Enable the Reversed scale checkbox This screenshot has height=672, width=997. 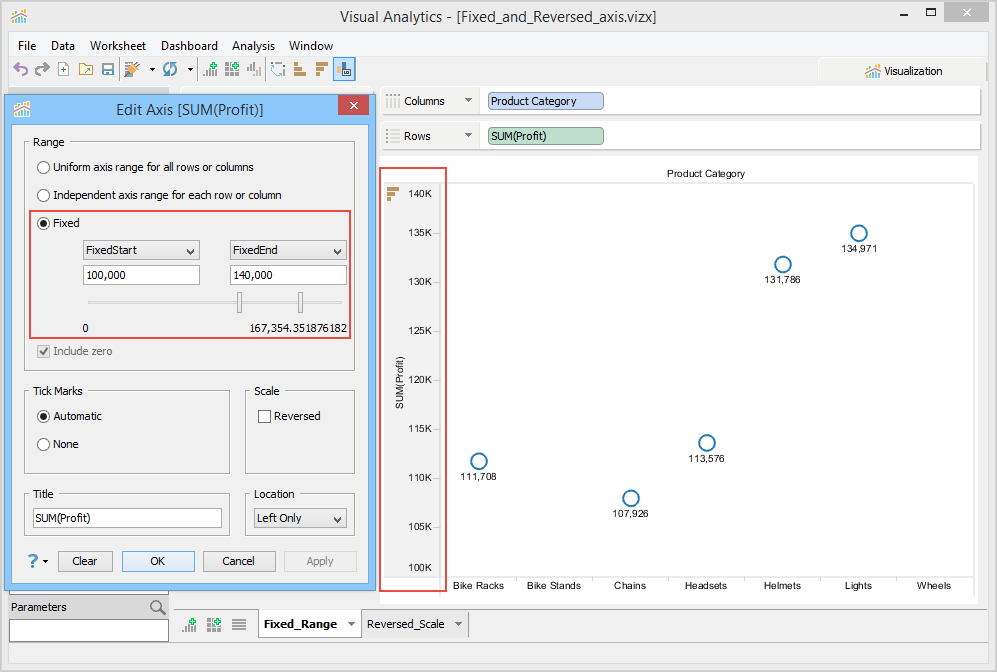[x=265, y=416]
